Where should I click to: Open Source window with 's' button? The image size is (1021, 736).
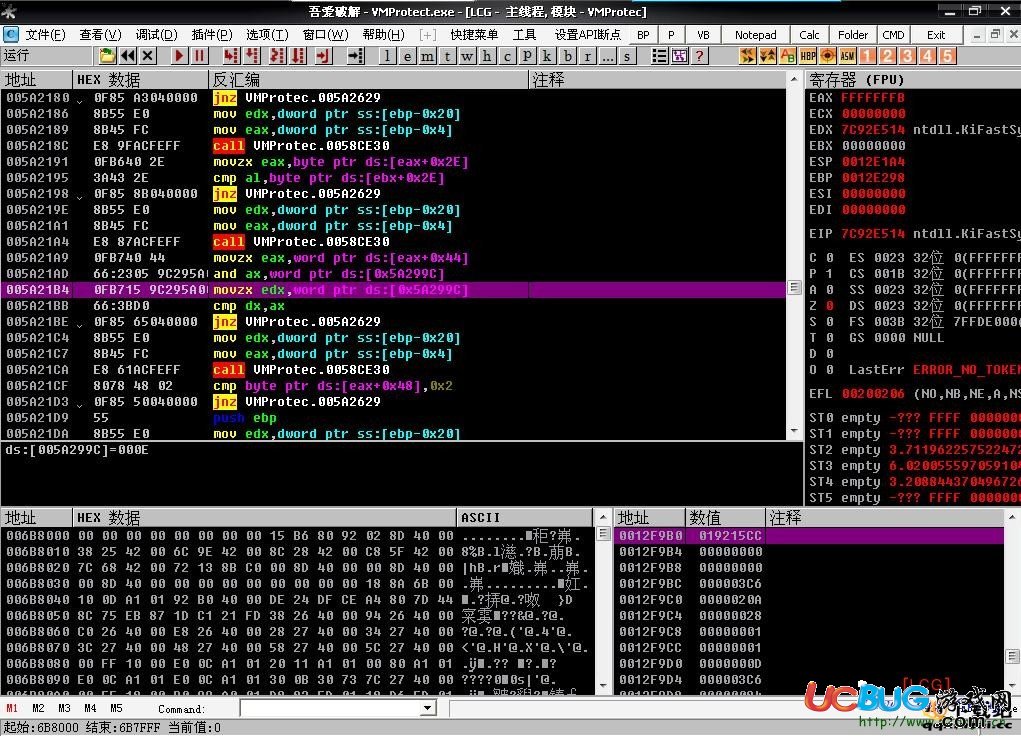[x=627, y=56]
